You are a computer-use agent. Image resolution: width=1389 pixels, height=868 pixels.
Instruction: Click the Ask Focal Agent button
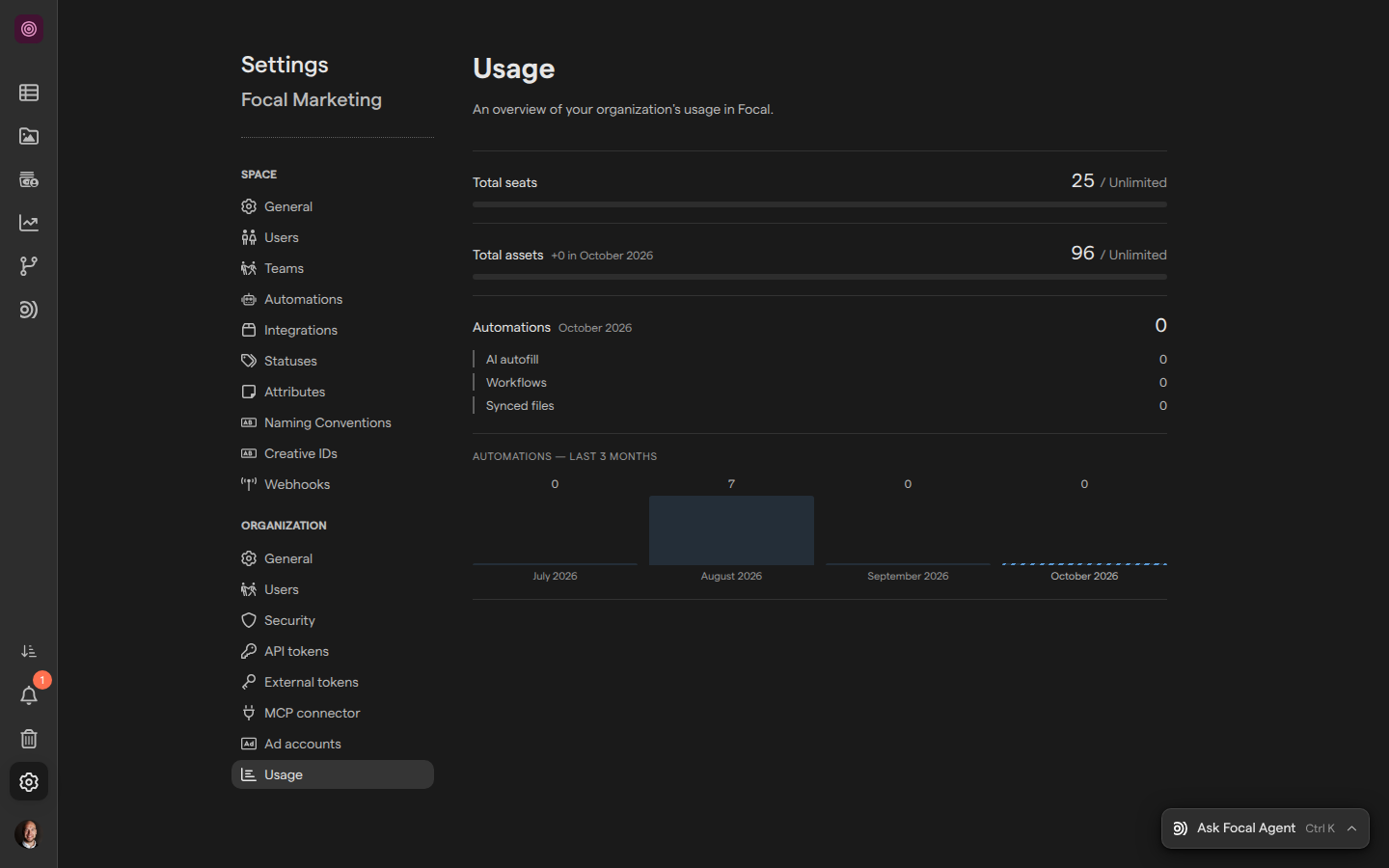coord(1265,828)
